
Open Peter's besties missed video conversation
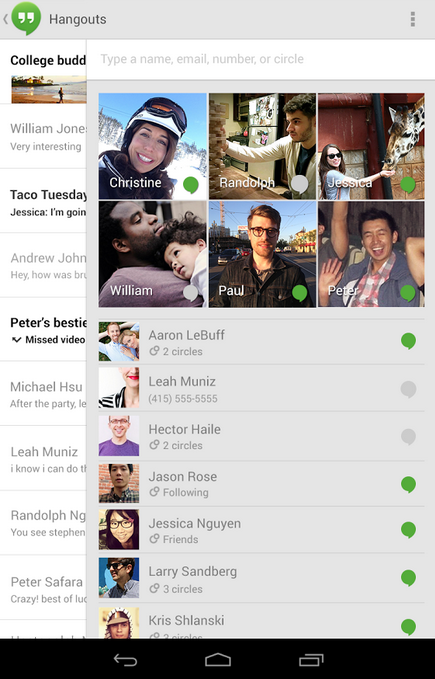tap(43, 330)
